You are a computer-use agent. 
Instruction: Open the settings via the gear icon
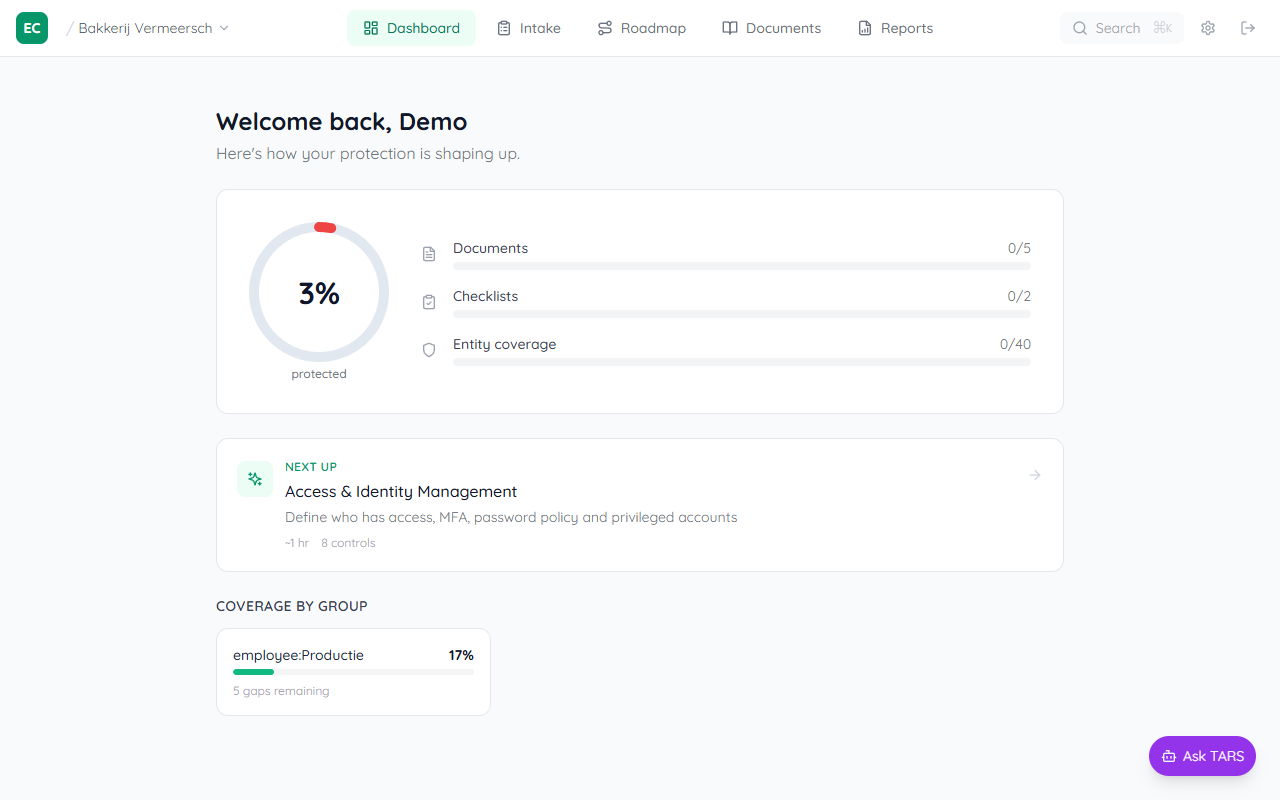pyautogui.click(x=1207, y=28)
